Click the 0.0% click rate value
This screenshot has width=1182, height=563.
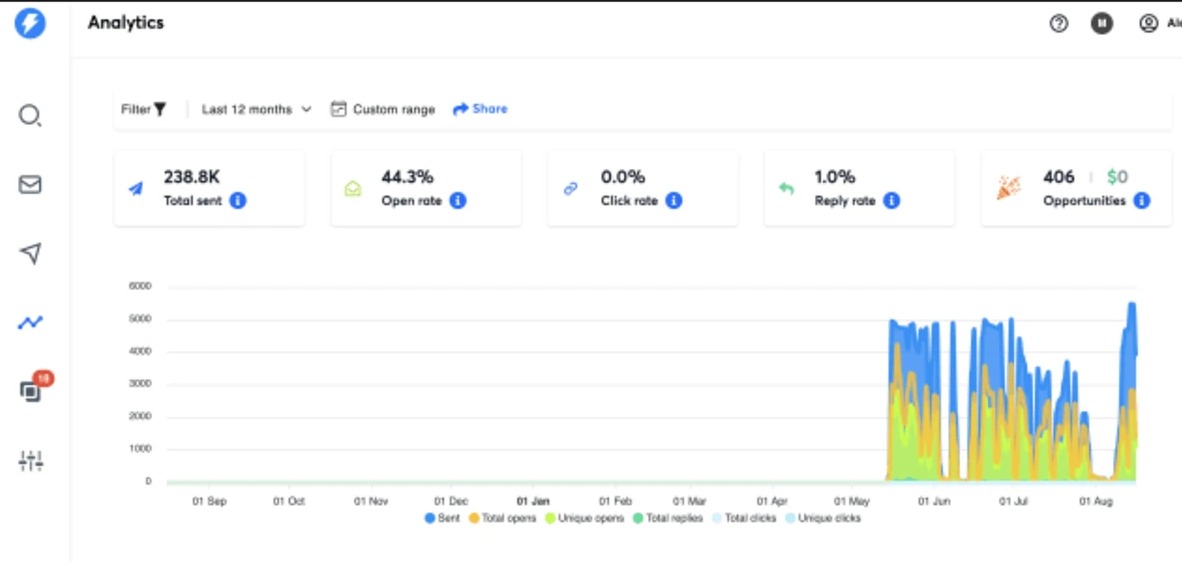pyautogui.click(x=623, y=177)
